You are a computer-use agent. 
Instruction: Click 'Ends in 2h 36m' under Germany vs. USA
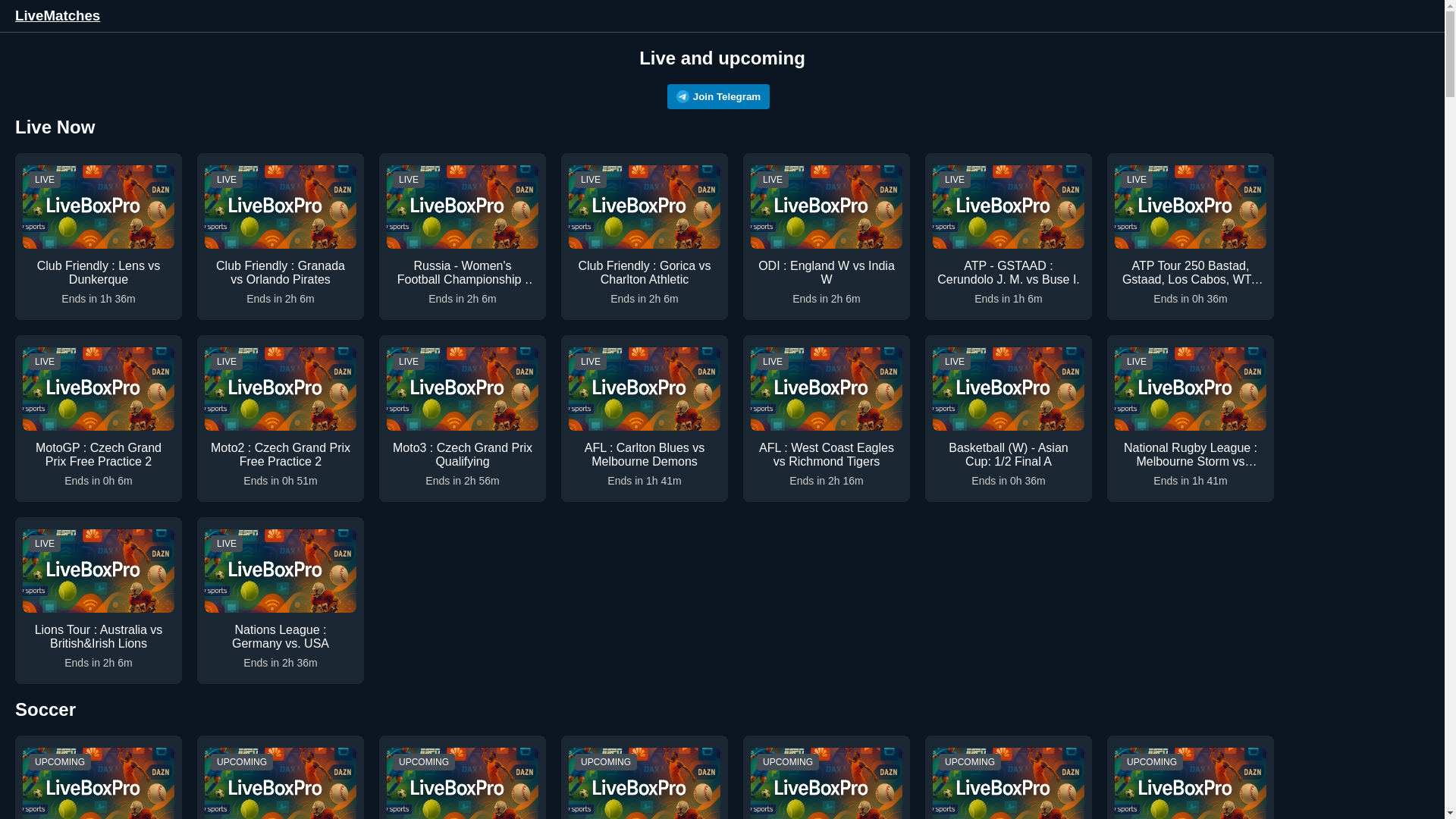281,663
